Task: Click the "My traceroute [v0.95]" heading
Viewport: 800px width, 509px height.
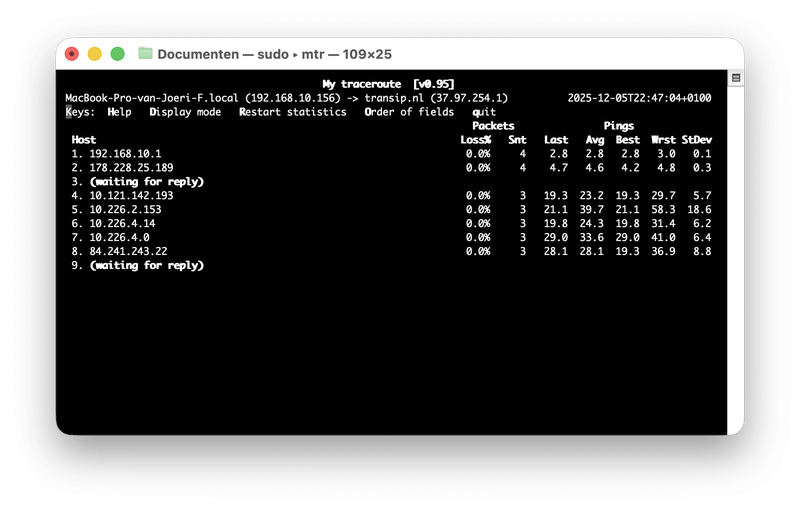Action: tap(388, 84)
